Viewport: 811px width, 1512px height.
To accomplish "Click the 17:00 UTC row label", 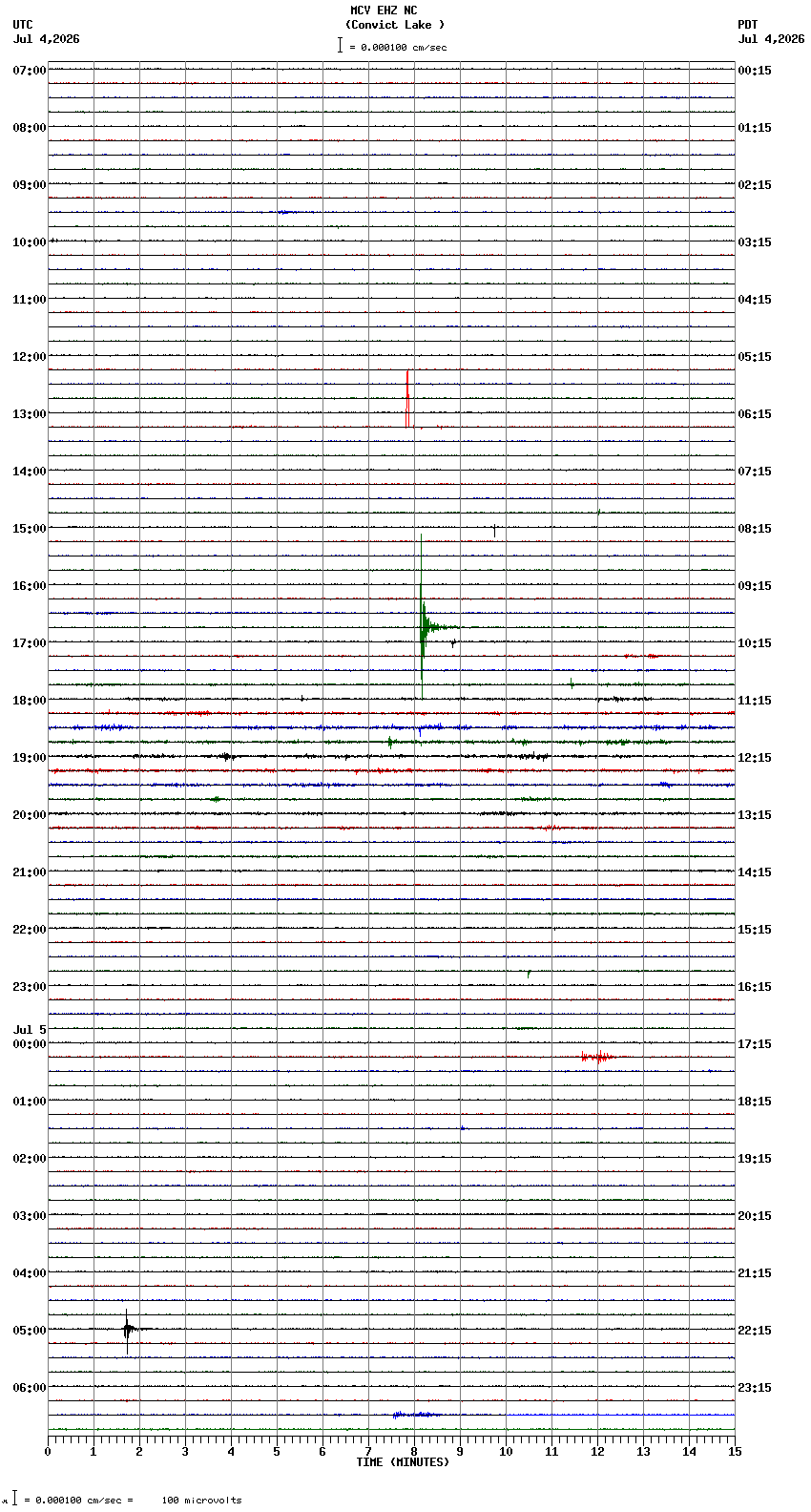I will pos(30,643).
